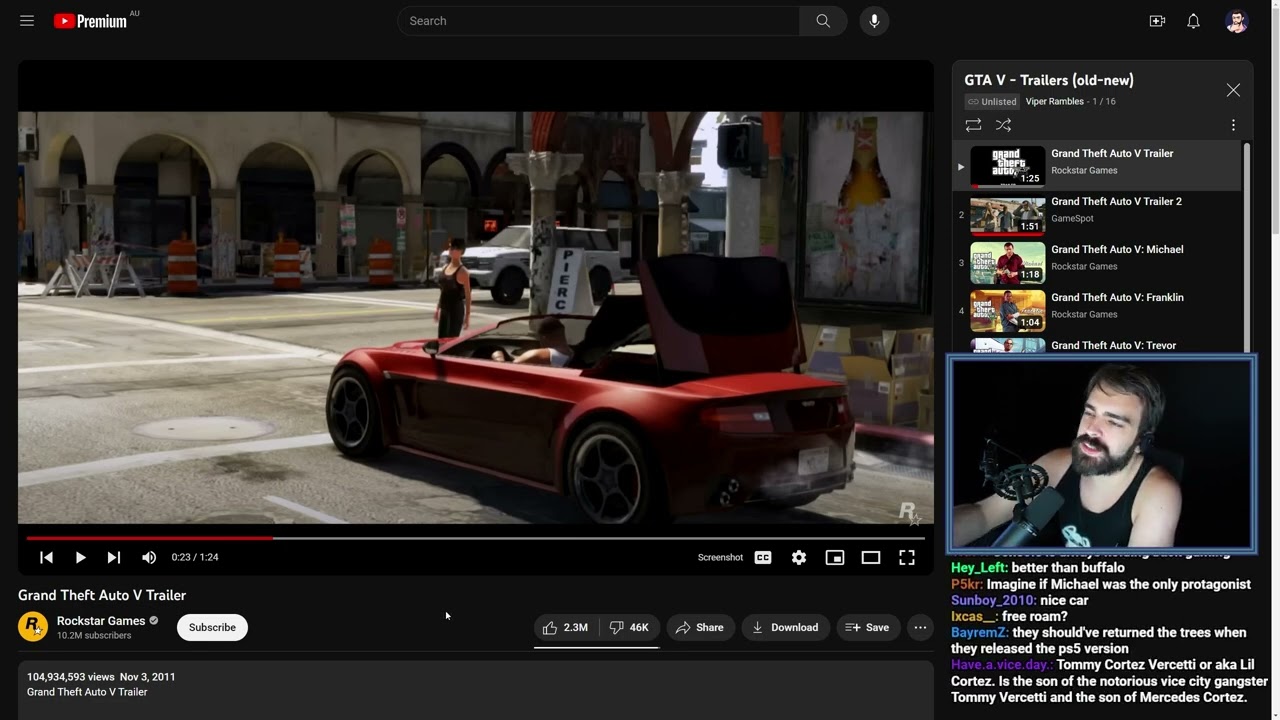The image size is (1280, 720).
Task: Play the paused video
Action: 80,557
